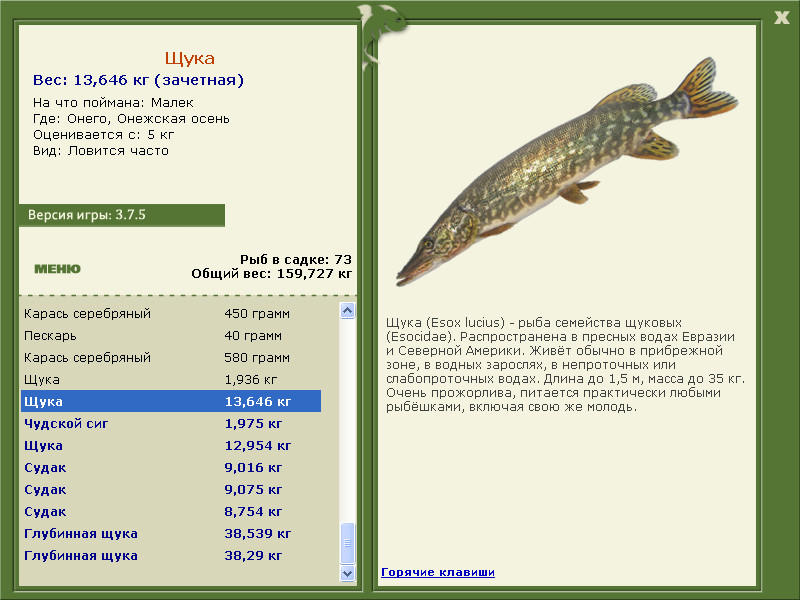Select the Судак 9,075 кг row
This screenshot has width=800, height=600.
[171, 489]
